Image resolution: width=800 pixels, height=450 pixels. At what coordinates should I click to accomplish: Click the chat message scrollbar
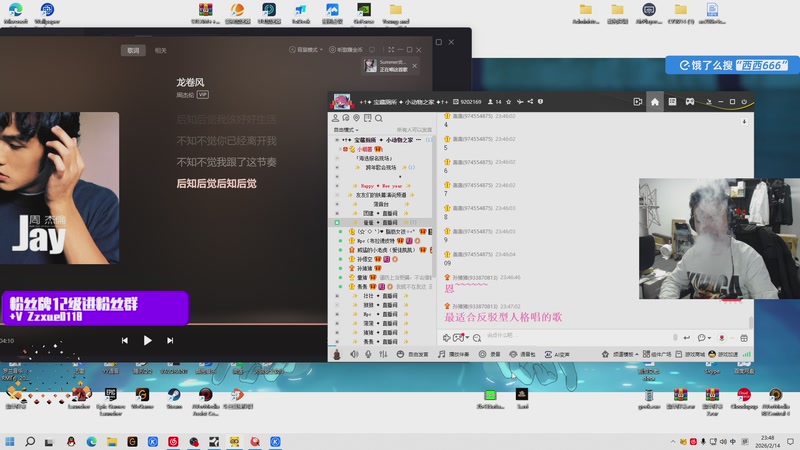pos(750,322)
